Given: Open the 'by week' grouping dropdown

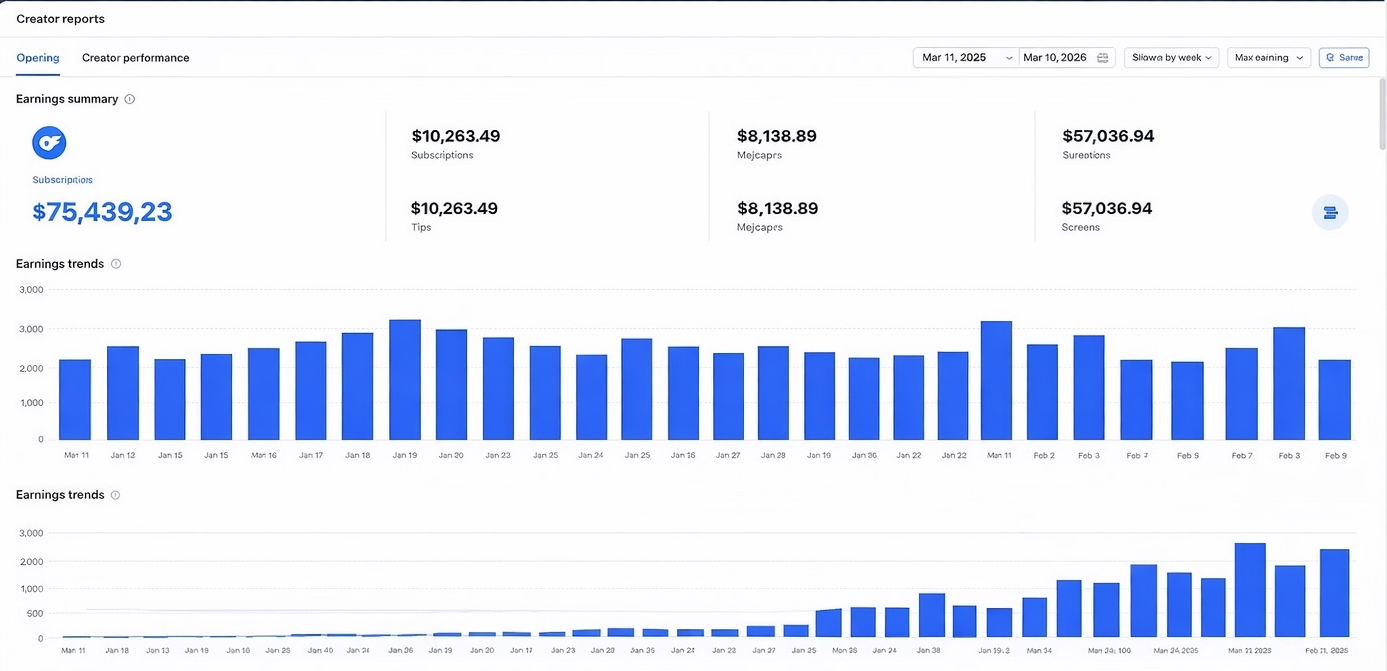Looking at the screenshot, I should click(1171, 58).
